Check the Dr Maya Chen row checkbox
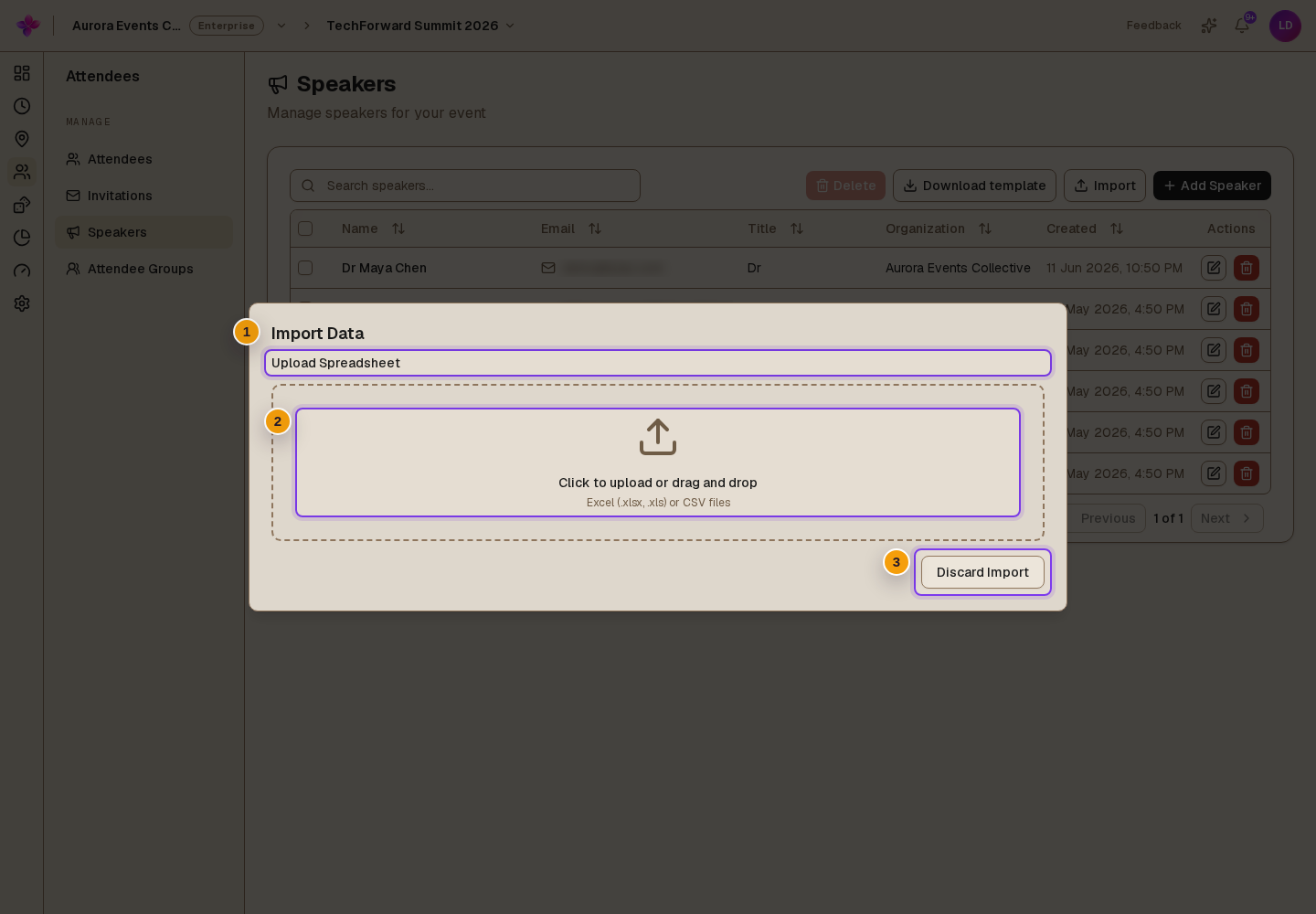 (x=305, y=268)
